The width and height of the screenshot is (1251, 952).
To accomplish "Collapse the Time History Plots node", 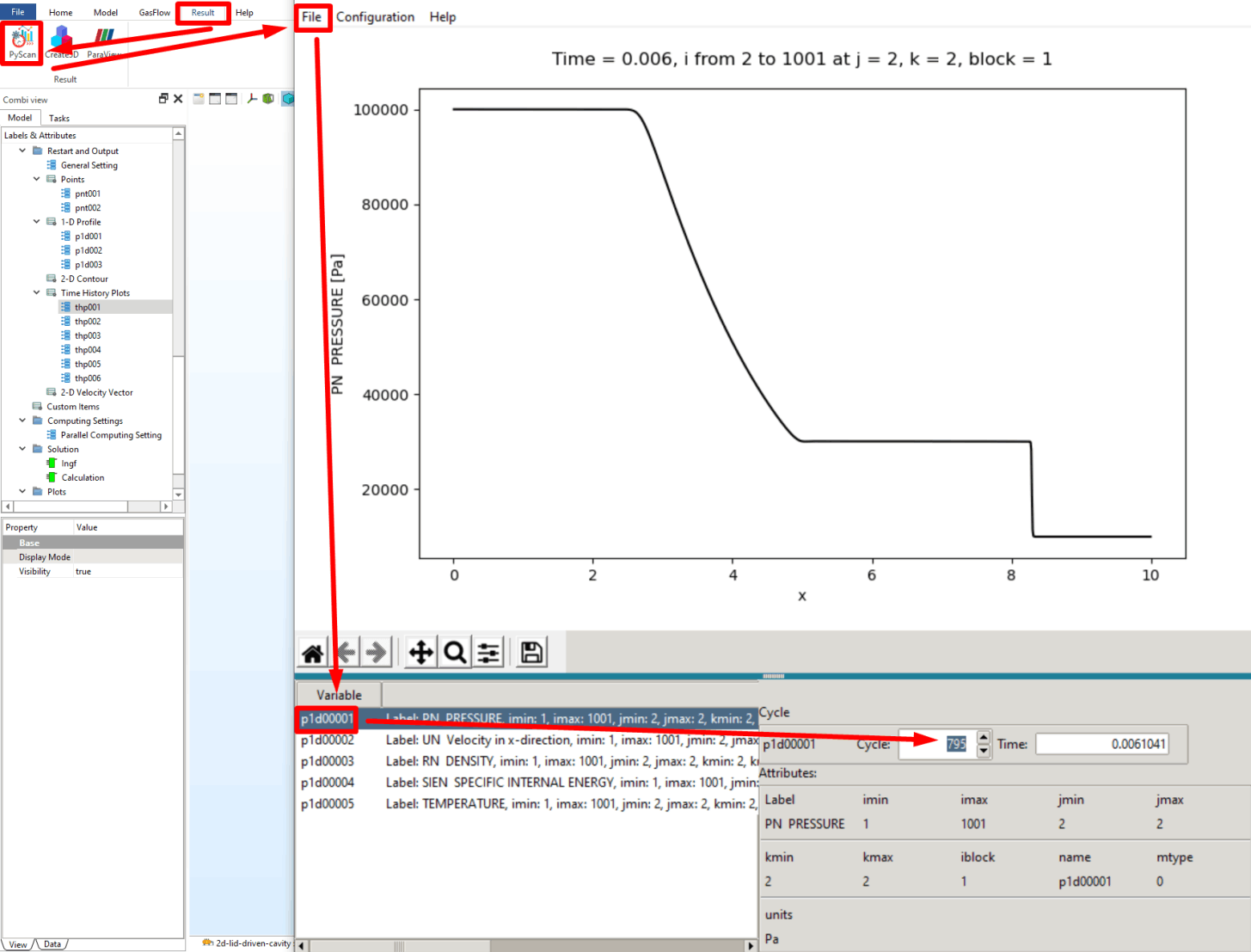I will [x=36, y=292].
